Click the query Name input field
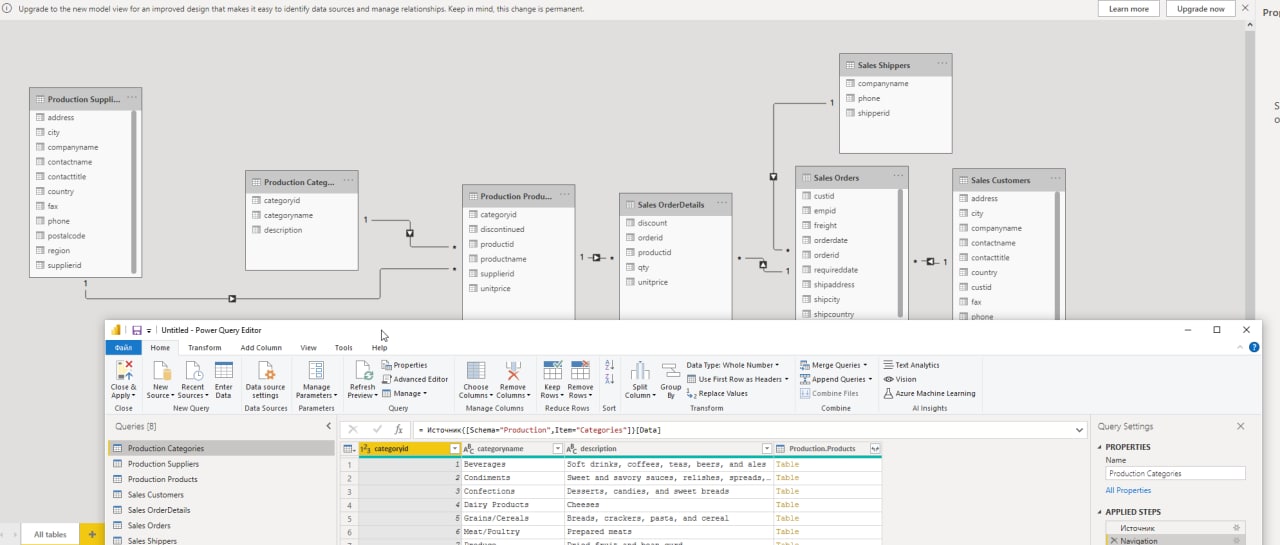This screenshot has width=1280, height=545. (1175, 473)
